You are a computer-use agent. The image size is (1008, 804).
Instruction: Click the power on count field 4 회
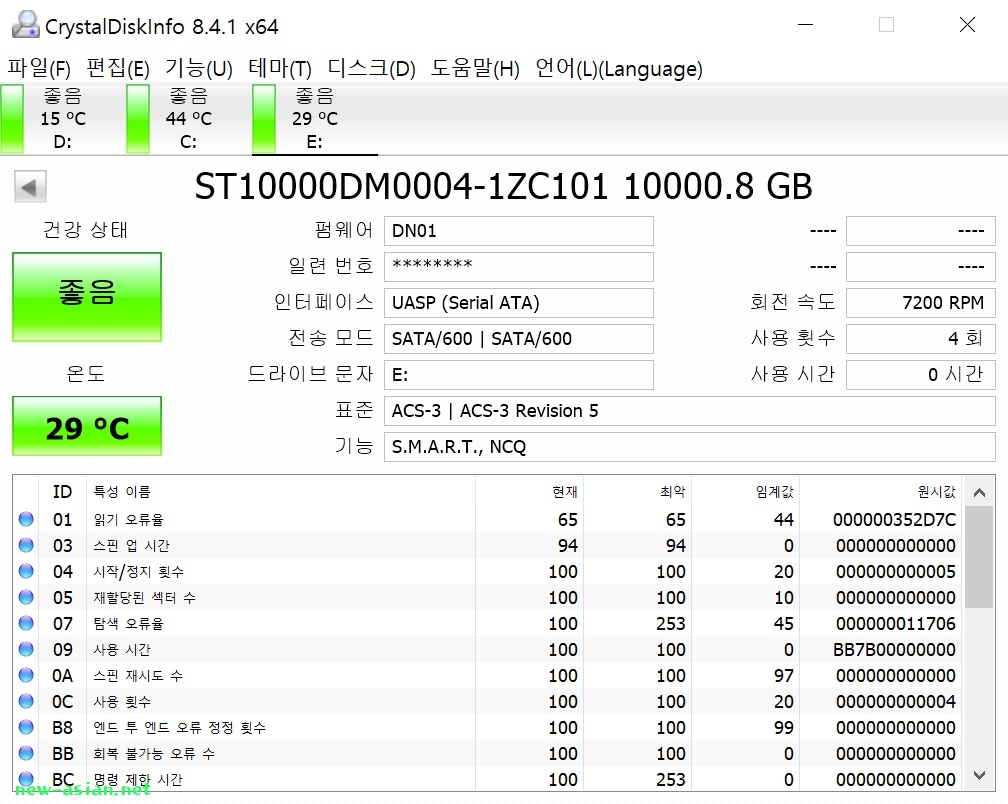921,339
